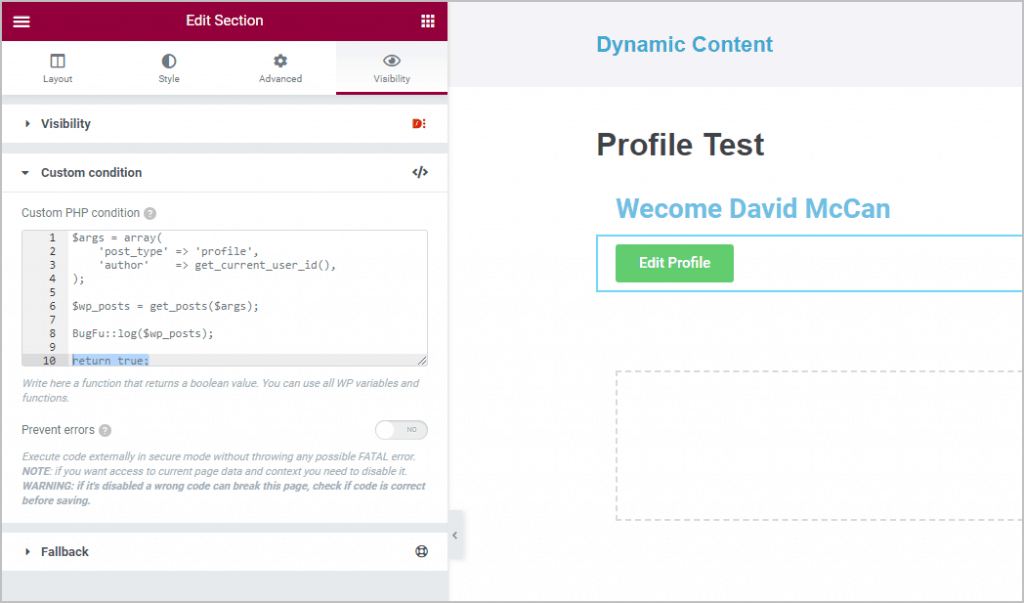Screen dimensions: 1024x603
Task: Expand the Visibility section
Action: [225, 123]
